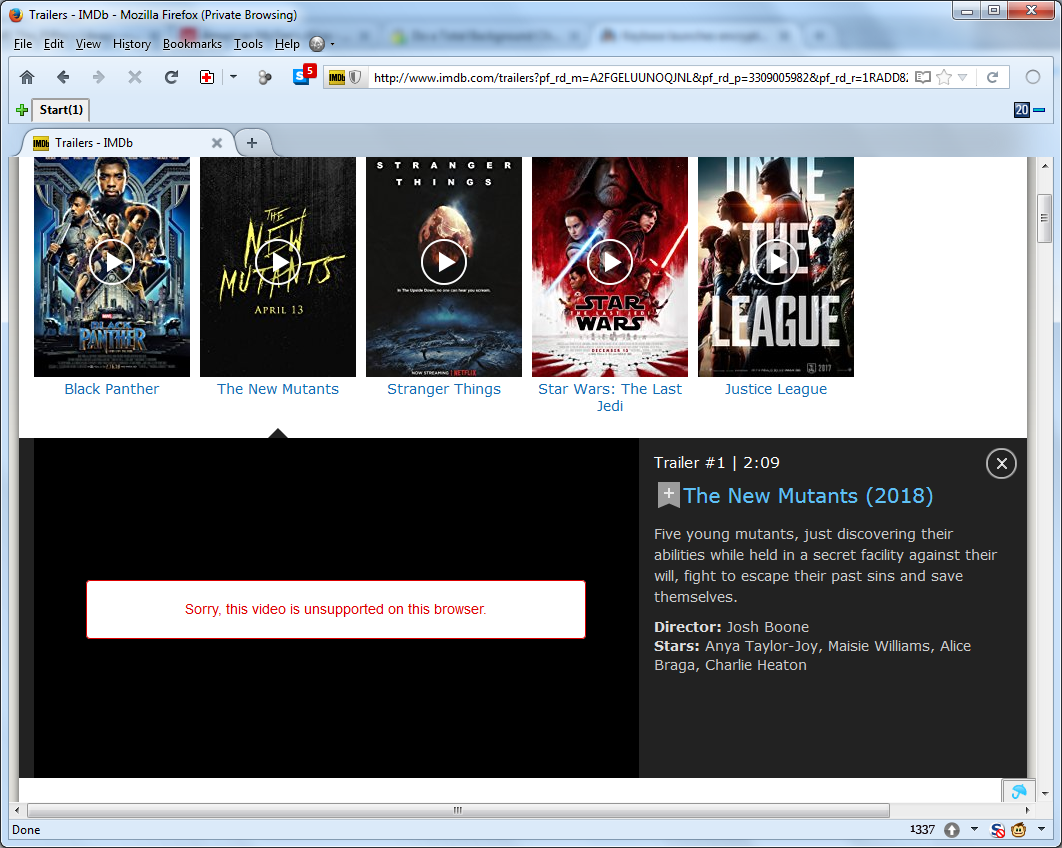Toggle reader view in the address bar

pos(922,77)
